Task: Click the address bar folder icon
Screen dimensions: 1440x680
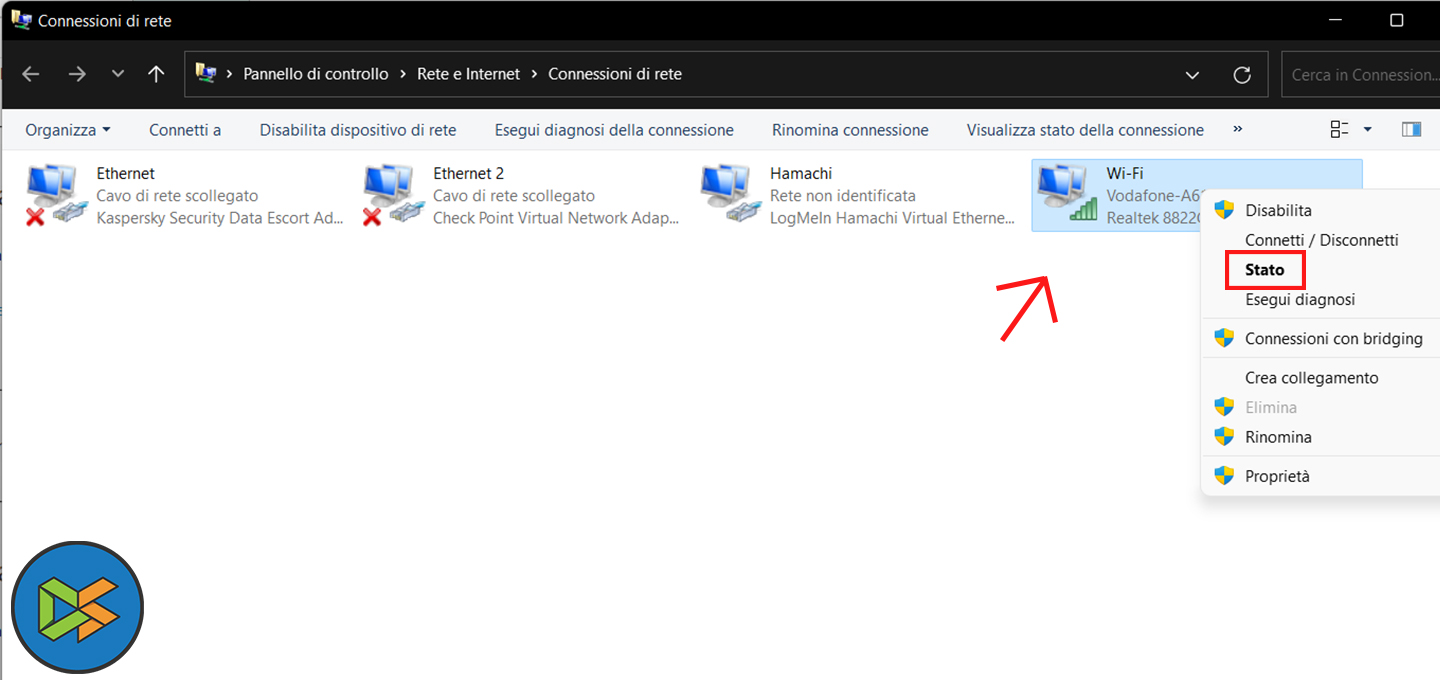Action: pyautogui.click(x=206, y=73)
